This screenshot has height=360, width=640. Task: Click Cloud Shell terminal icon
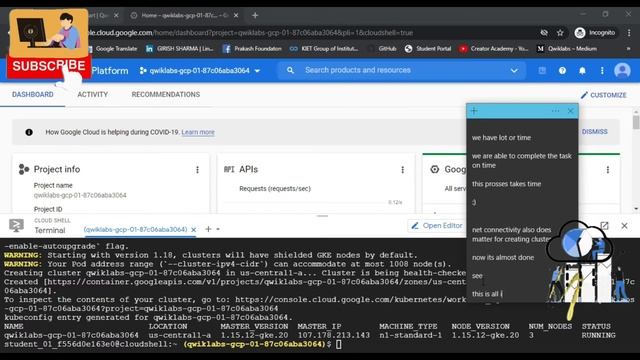tap(16, 225)
